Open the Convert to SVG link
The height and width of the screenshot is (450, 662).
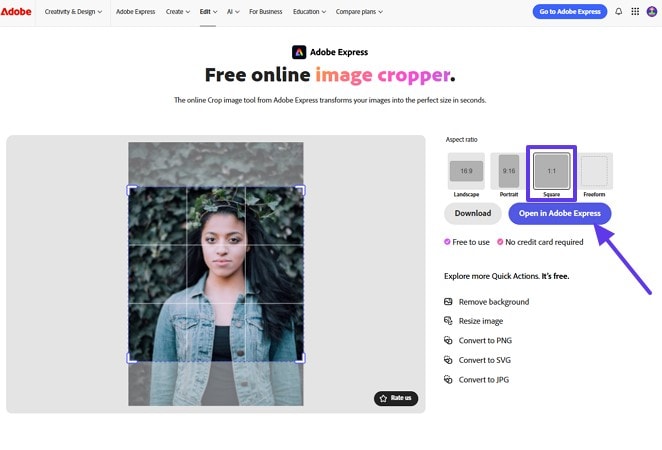click(485, 360)
